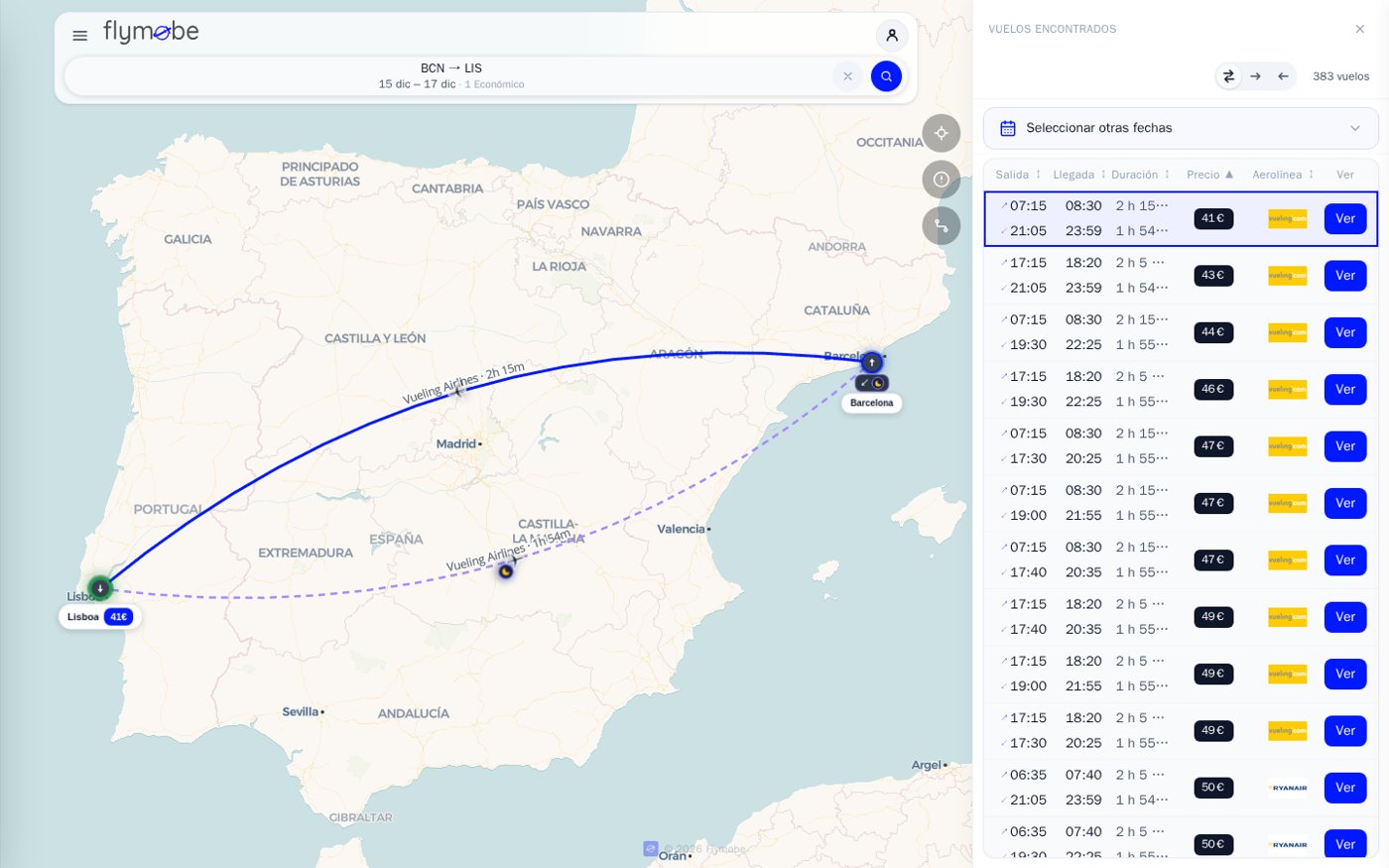The height and width of the screenshot is (868, 1389).
Task: Click the 43 € price badge
Action: pyautogui.click(x=1213, y=275)
